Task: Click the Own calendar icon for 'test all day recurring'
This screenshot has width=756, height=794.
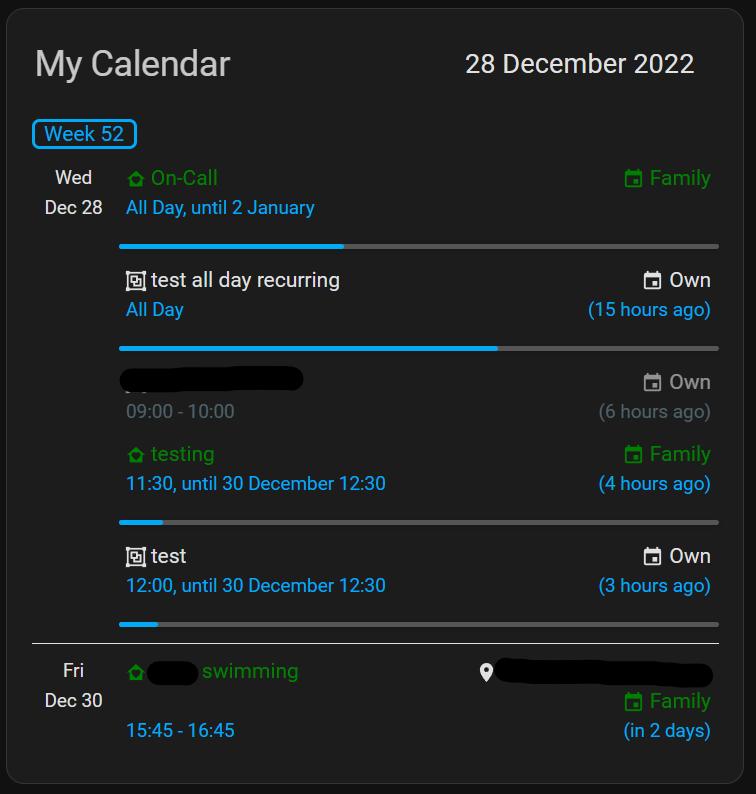Action: tap(653, 281)
